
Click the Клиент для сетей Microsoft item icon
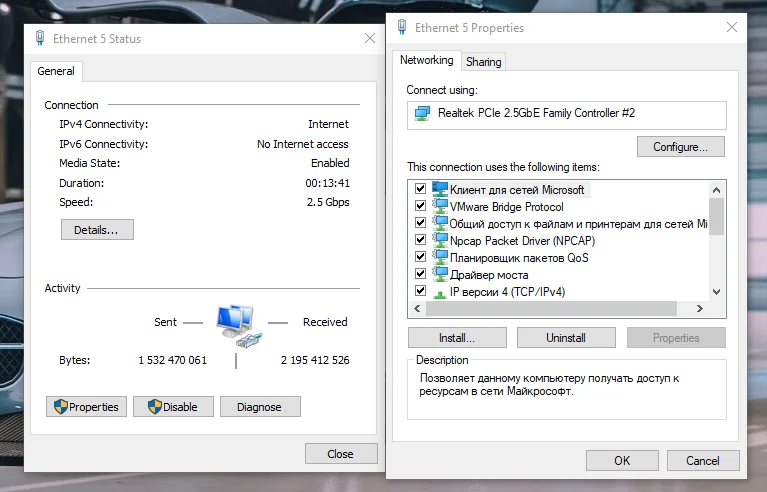440,189
